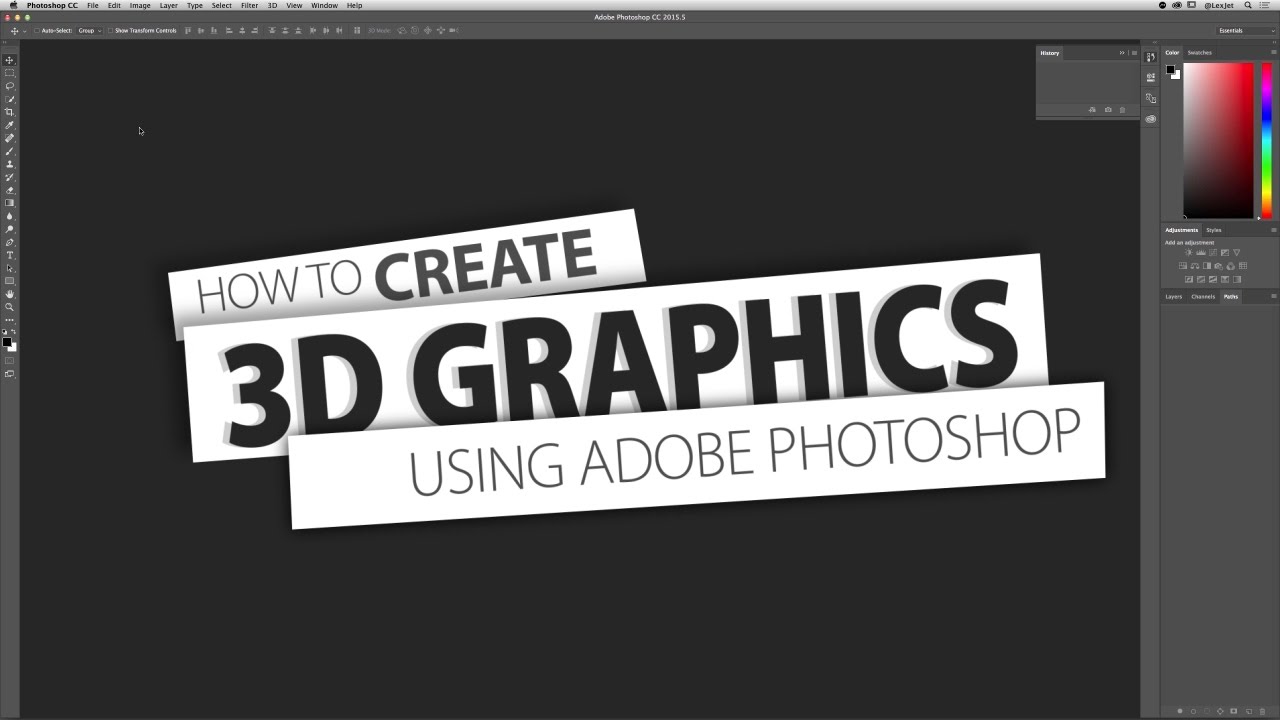Select the Path Selection tool
The width and height of the screenshot is (1280, 720).
[x=10, y=268]
